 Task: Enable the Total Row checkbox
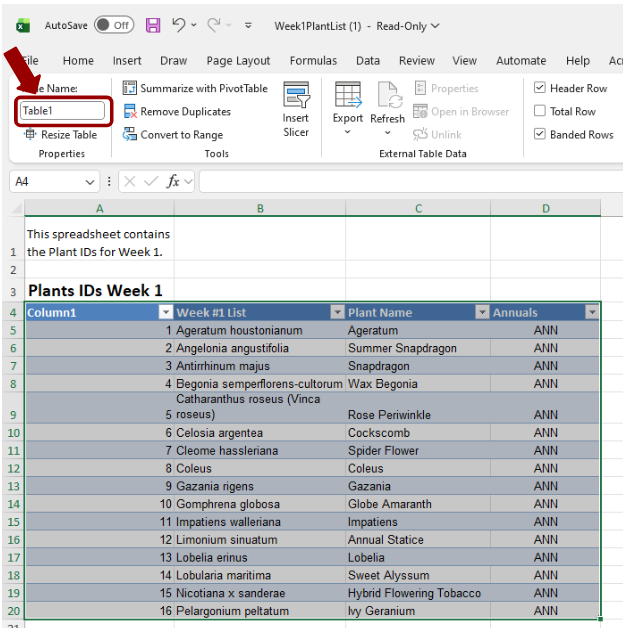point(540,111)
